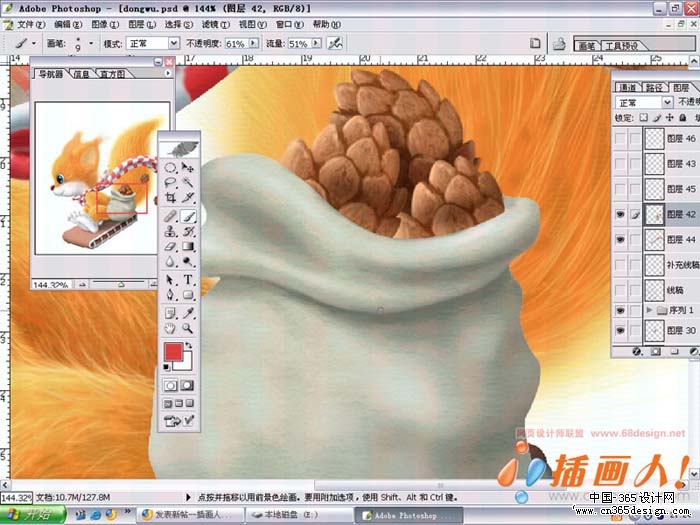Select the Dodge tool
The height and width of the screenshot is (525, 700).
coord(188,262)
